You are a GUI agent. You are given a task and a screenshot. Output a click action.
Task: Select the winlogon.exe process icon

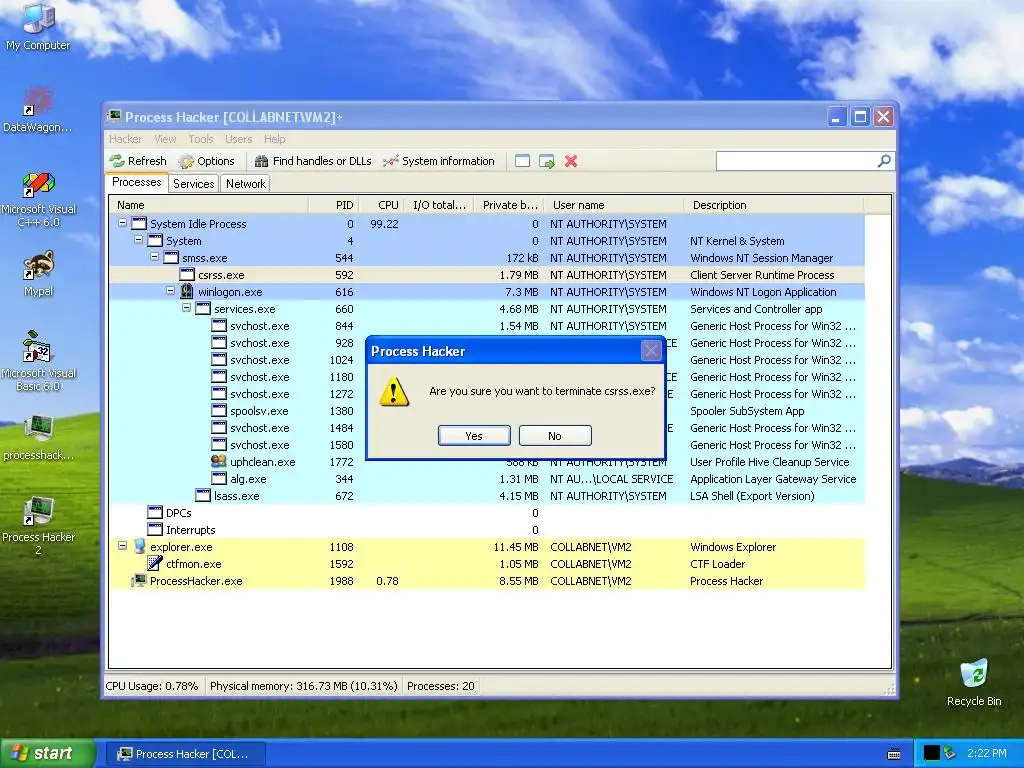click(x=187, y=291)
